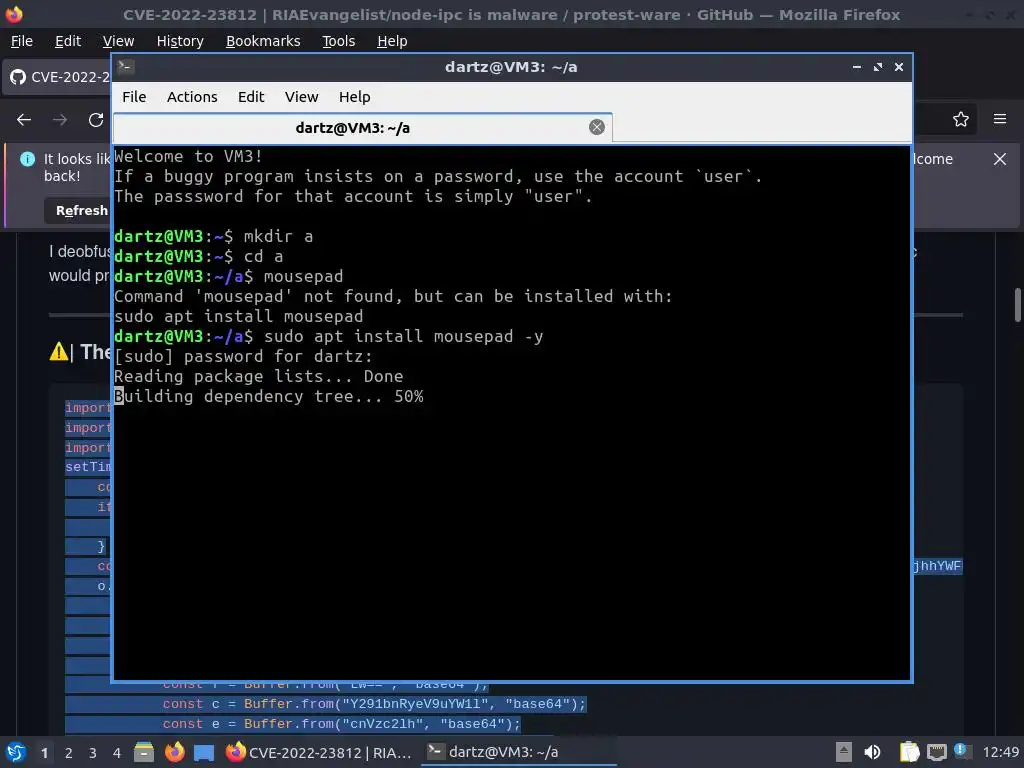Click the 'sudo apt install mousepad -y' command line
Screen dimensions: 1024x768
click(328, 336)
